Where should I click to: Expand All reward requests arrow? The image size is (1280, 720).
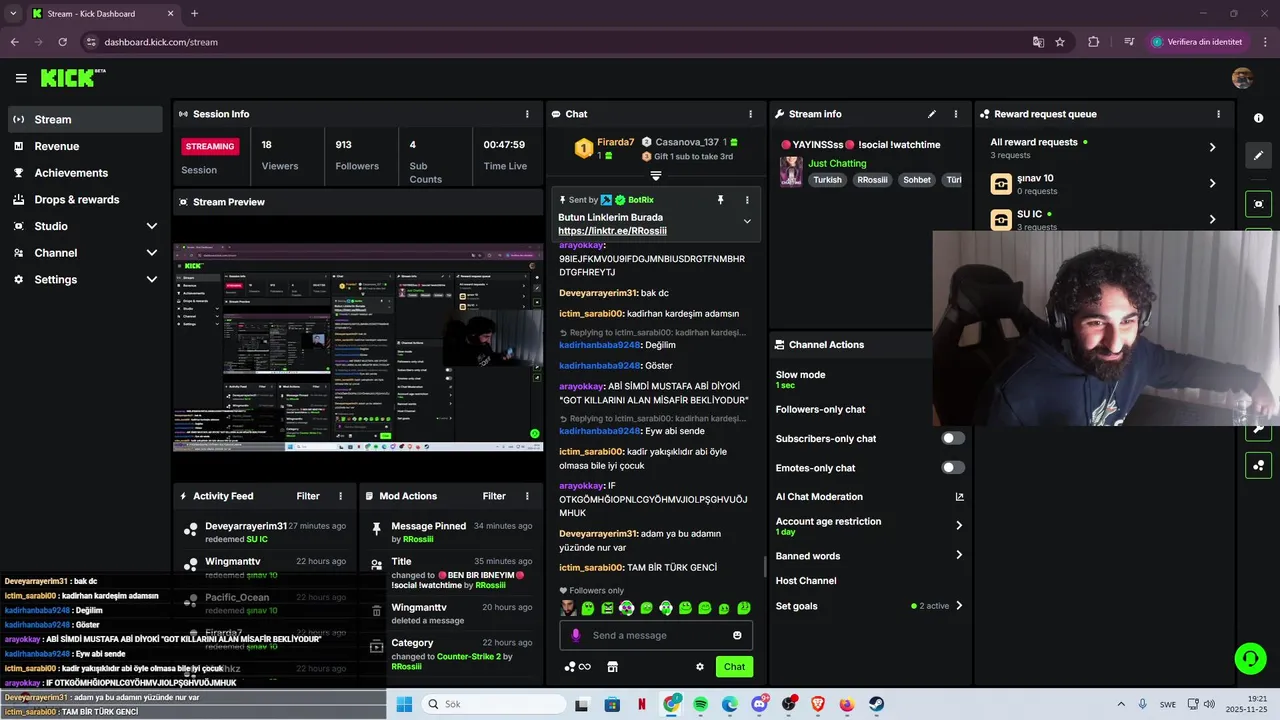[x=1212, y=147]
